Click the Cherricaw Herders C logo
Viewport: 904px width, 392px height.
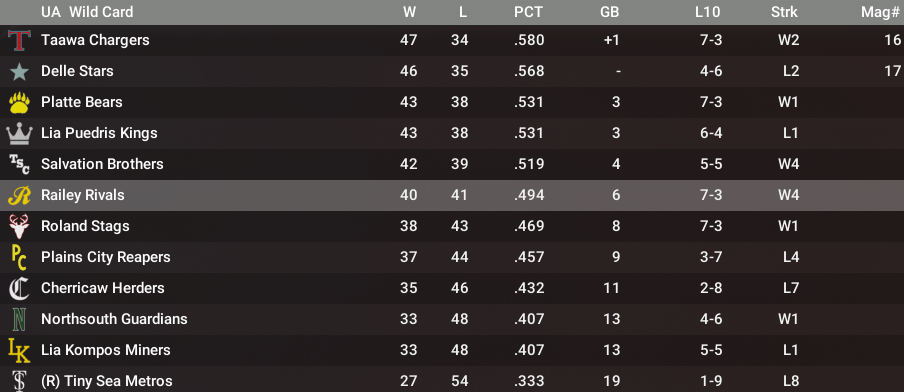pos(19,289)
